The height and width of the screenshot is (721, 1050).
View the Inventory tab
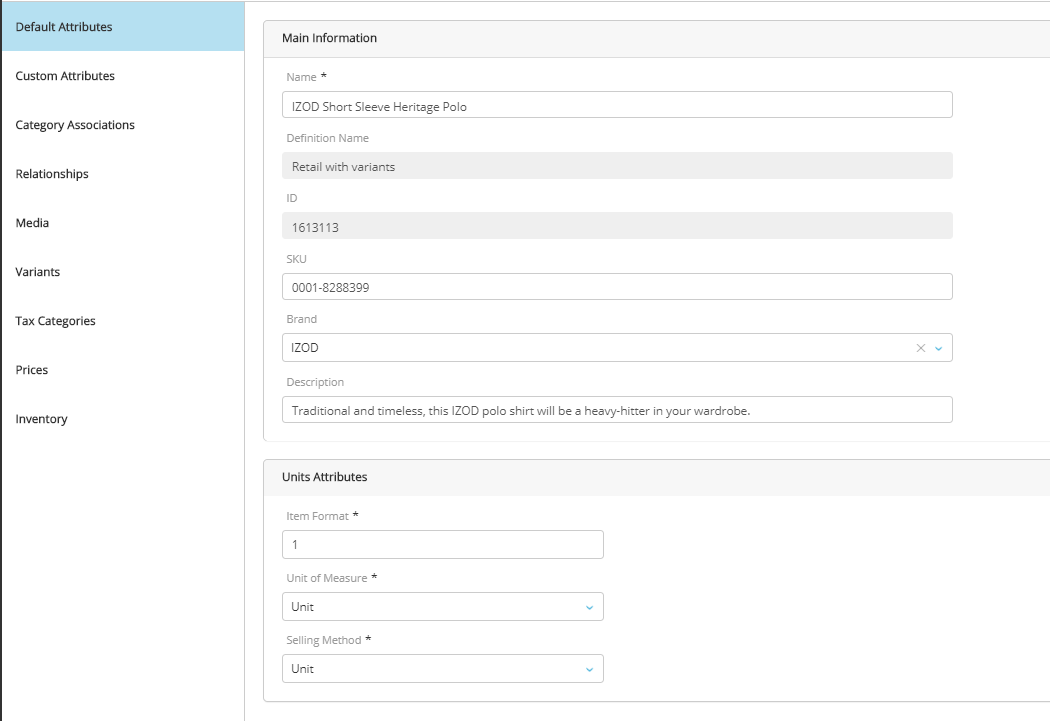click(x=41, y=419)
